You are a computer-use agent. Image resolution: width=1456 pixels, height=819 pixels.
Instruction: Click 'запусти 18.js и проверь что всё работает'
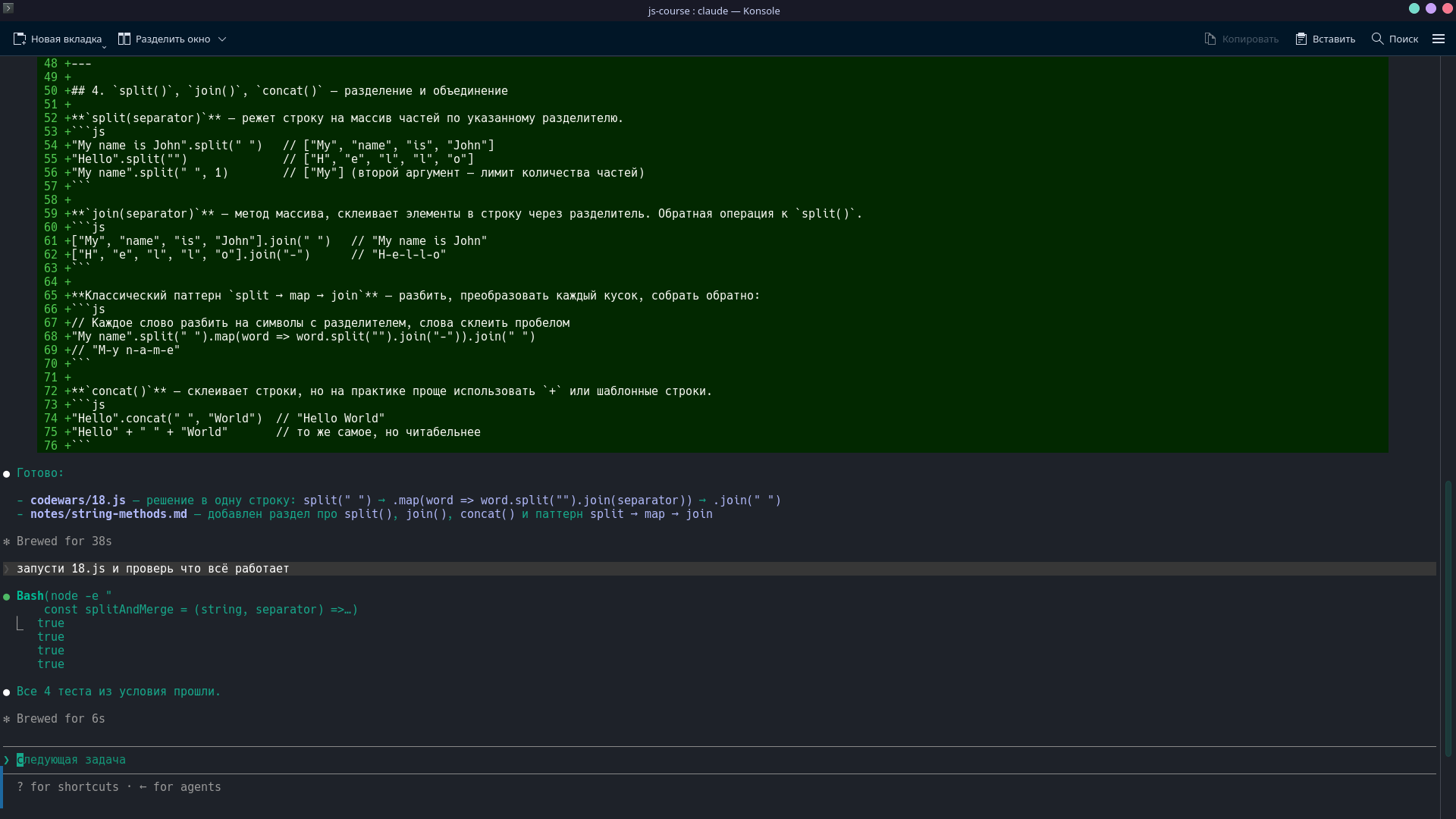point(153,569)
